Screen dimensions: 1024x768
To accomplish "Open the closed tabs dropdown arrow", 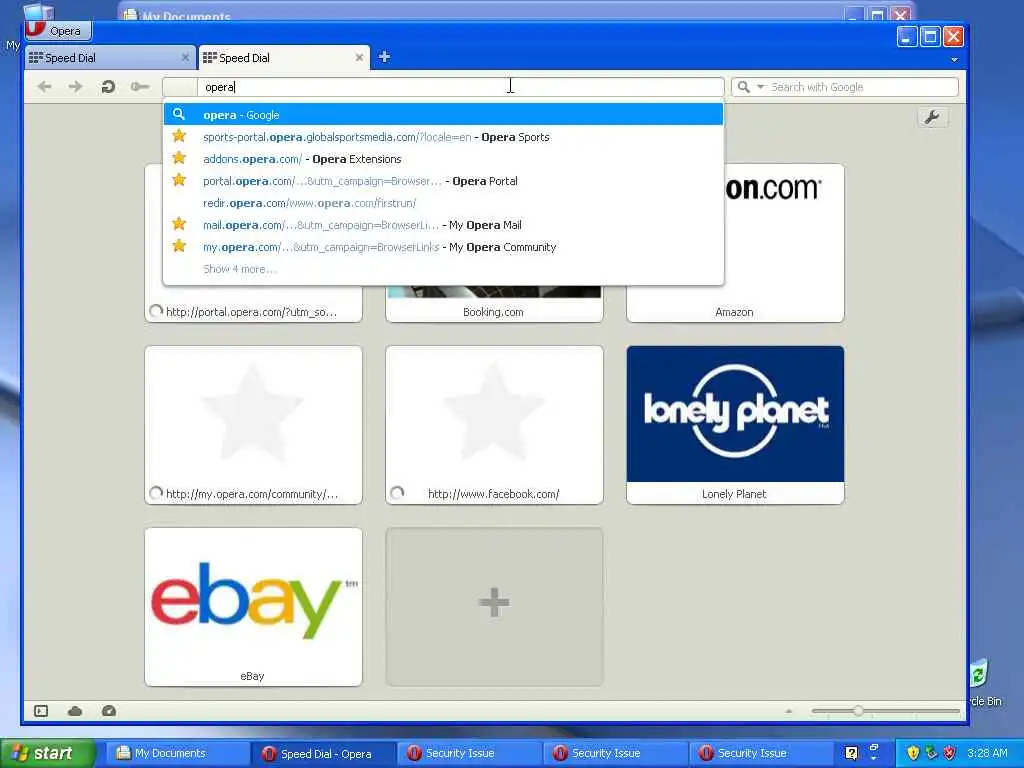I will click(x=954, y=59).
